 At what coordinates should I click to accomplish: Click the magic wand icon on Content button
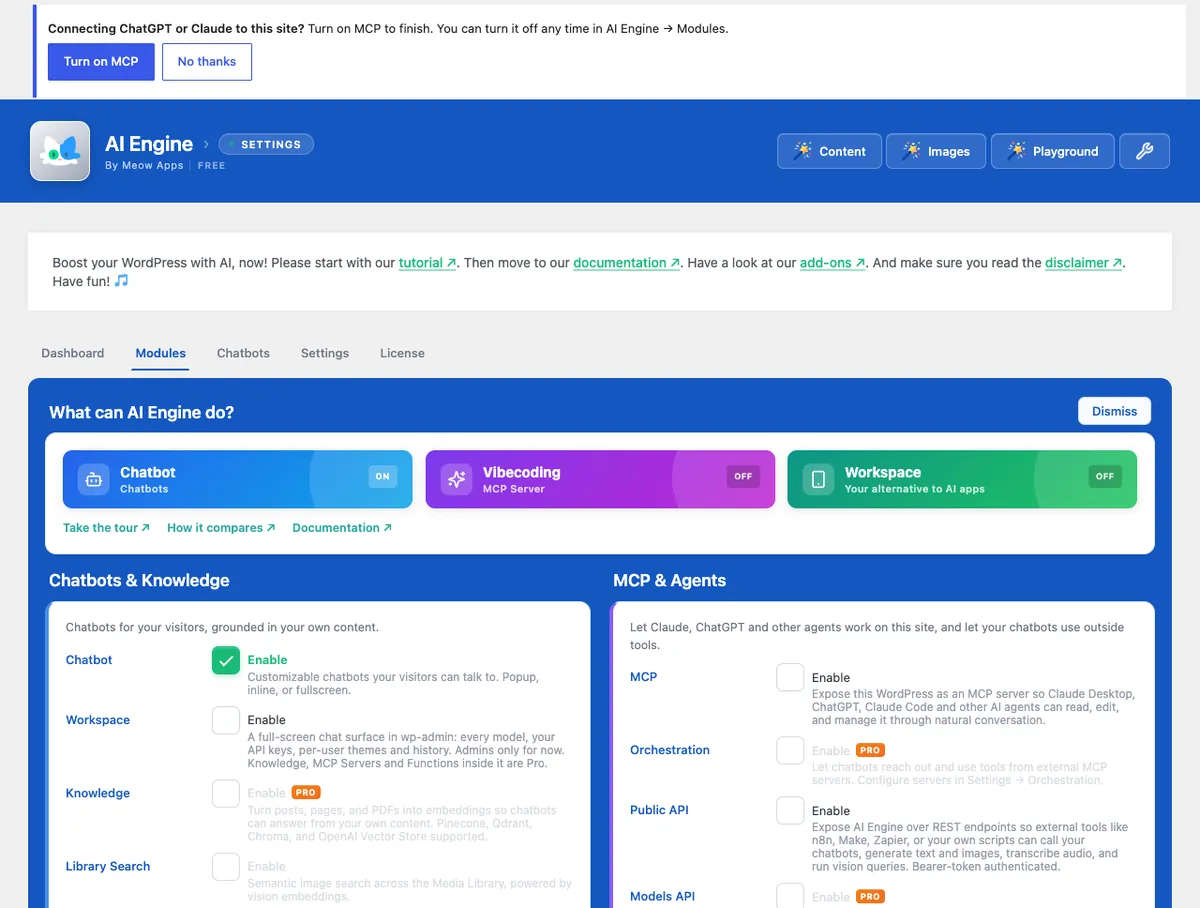tap(802, 151)
